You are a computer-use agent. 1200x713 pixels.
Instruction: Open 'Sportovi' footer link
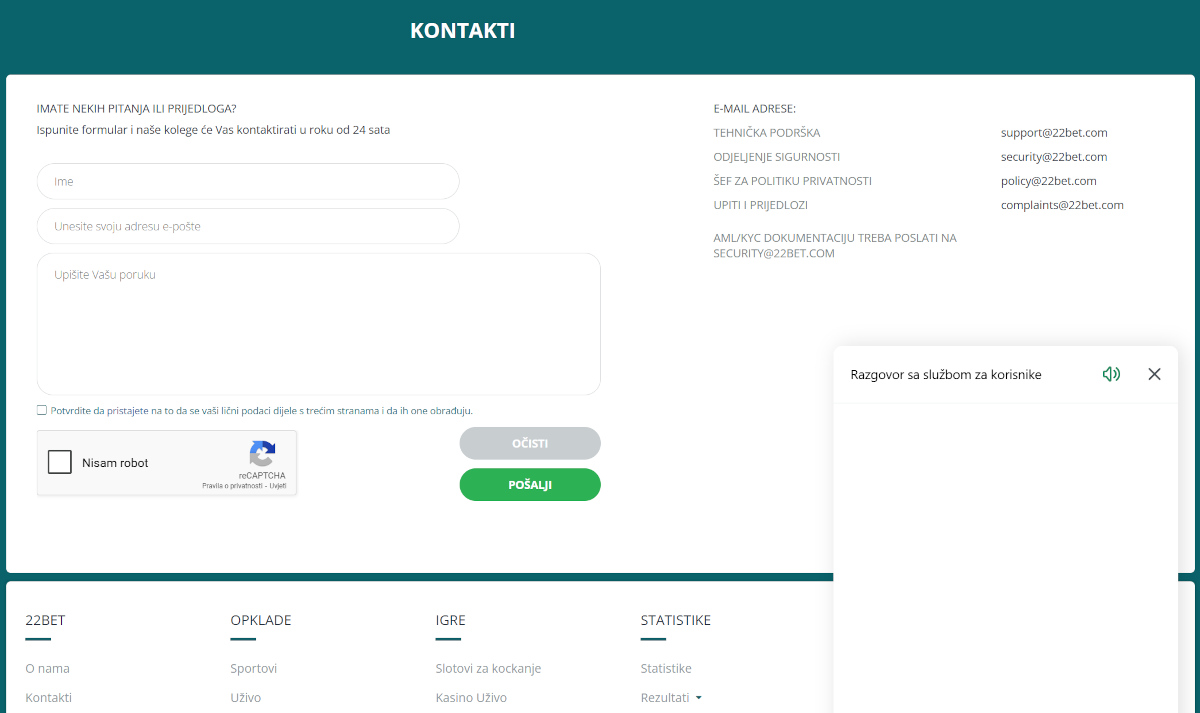tap(254, 668)
